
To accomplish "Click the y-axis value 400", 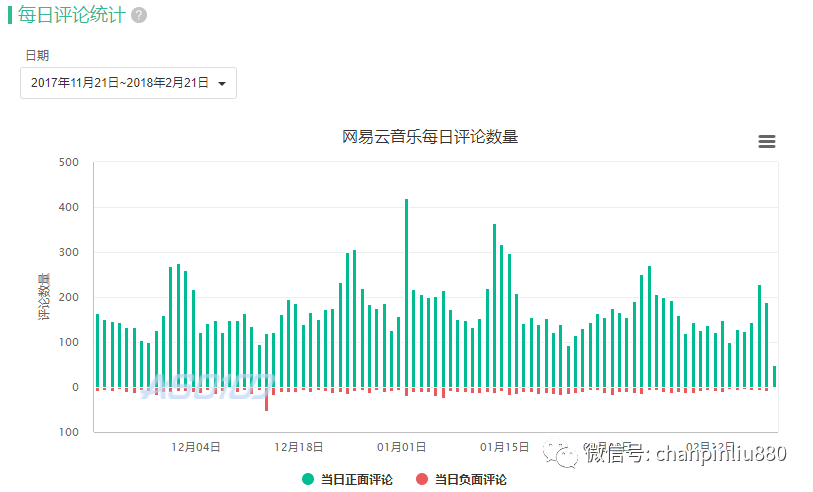I will 68,207.
